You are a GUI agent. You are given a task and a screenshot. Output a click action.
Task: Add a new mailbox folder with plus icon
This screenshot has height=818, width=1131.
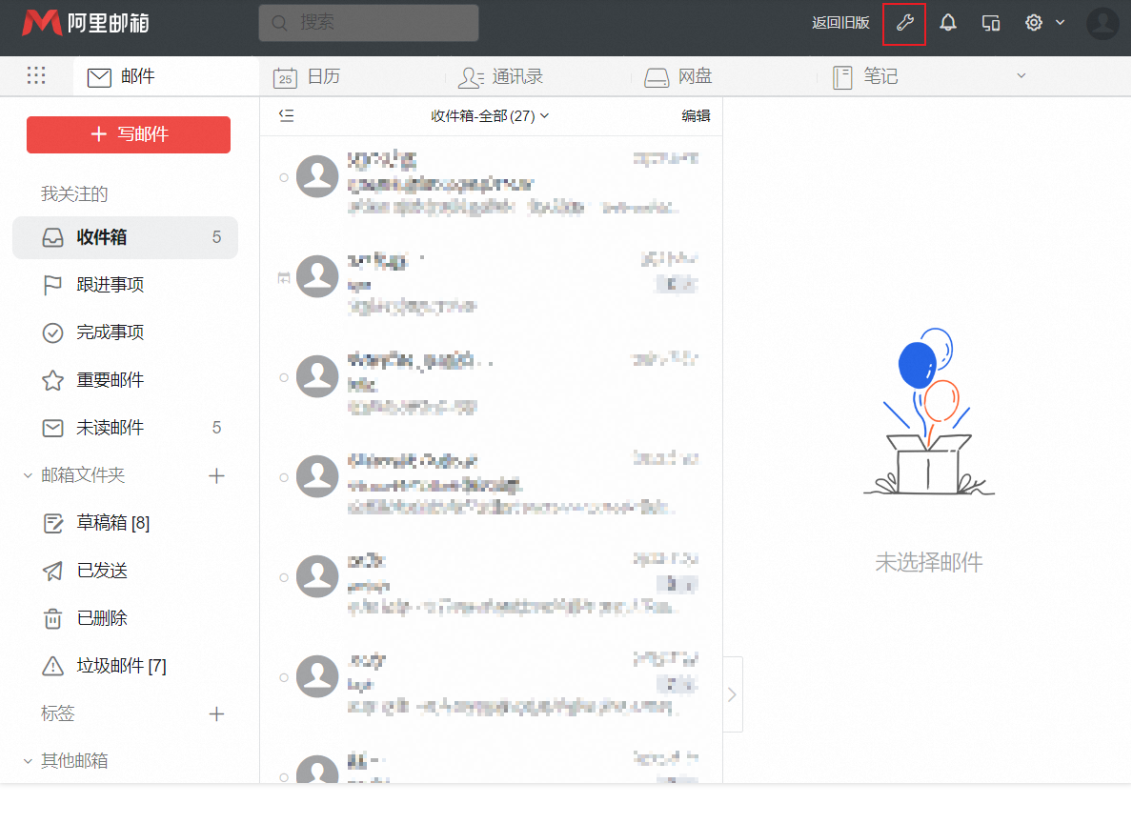tap(216, 476)
